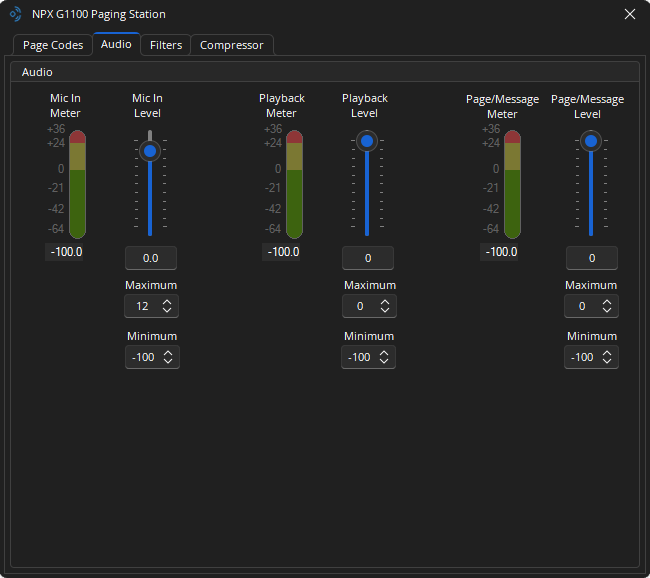Switch to the Page Codes tab
The width and height of the screenshot is (650, 578).
53,45
